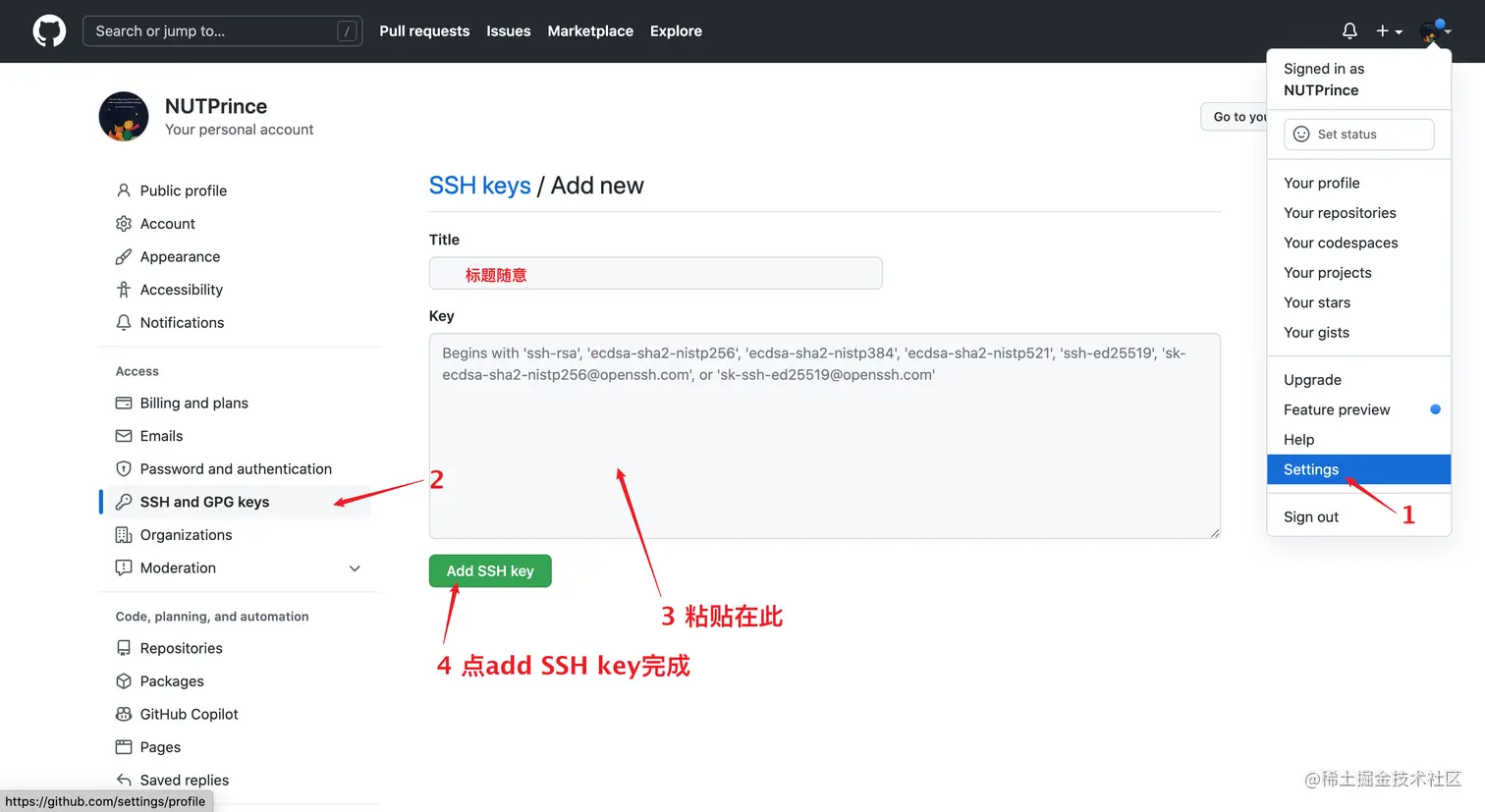Open Issues in top navigation
The width and height of the screenshot is (1485, 812).
coord(509,31)
